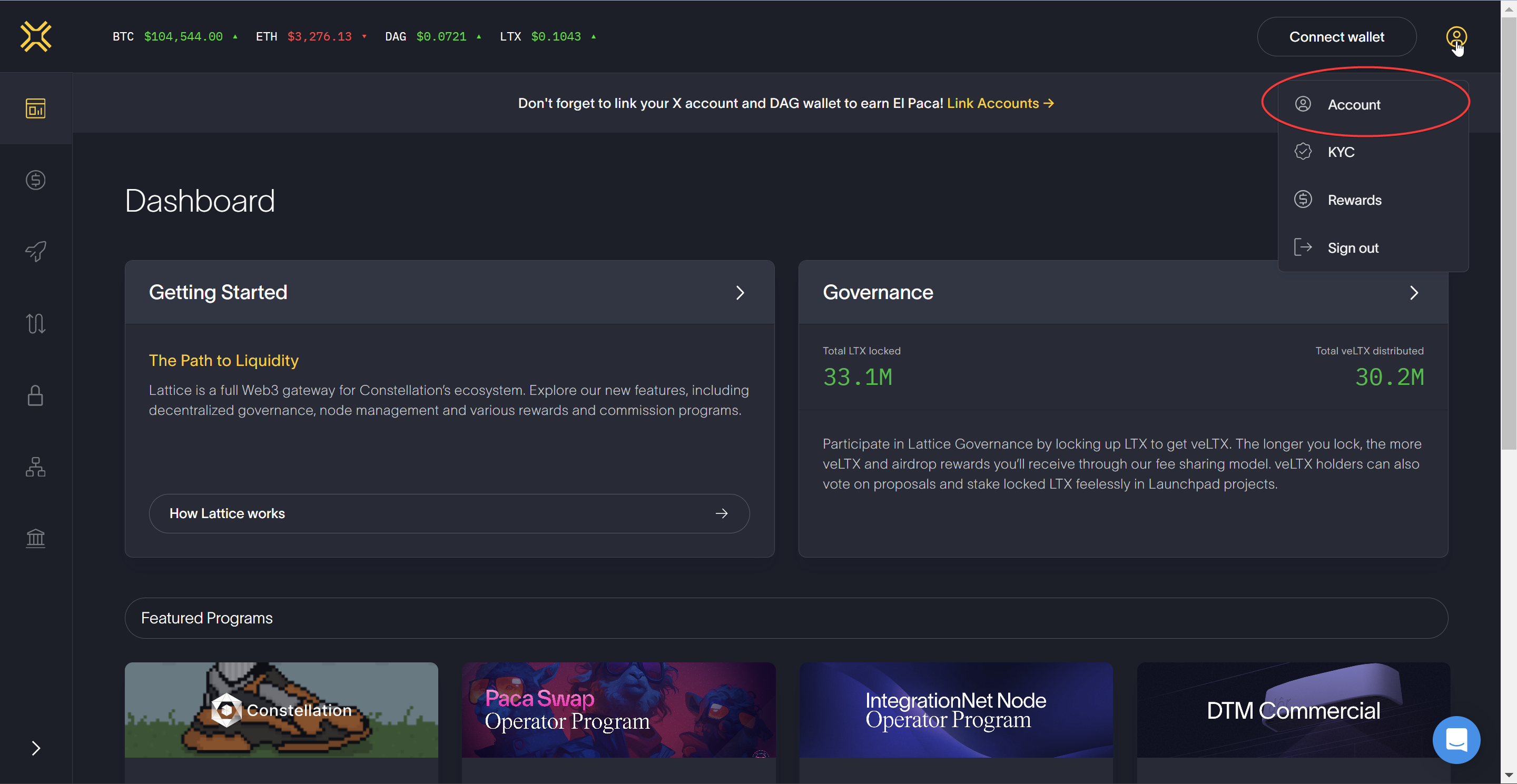Follow the Link Accounts link

click(x=1000, y=103)
